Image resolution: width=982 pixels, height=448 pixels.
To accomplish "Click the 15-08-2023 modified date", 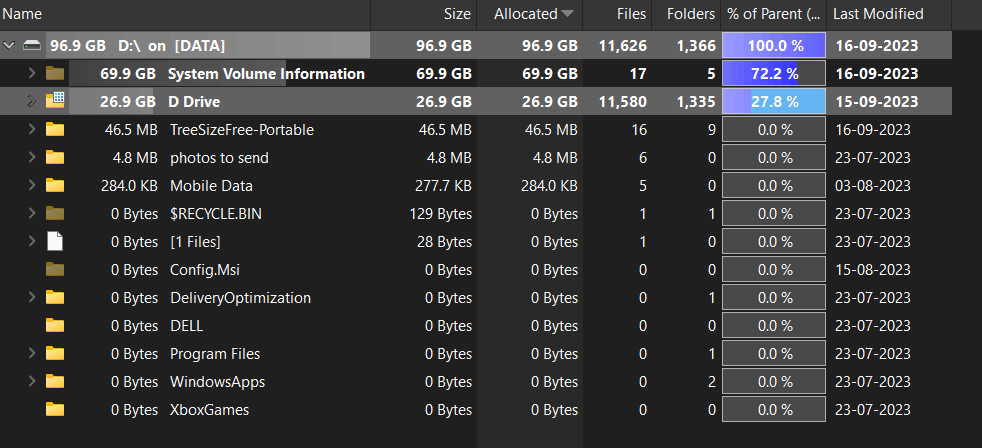I will click(872, 270).
